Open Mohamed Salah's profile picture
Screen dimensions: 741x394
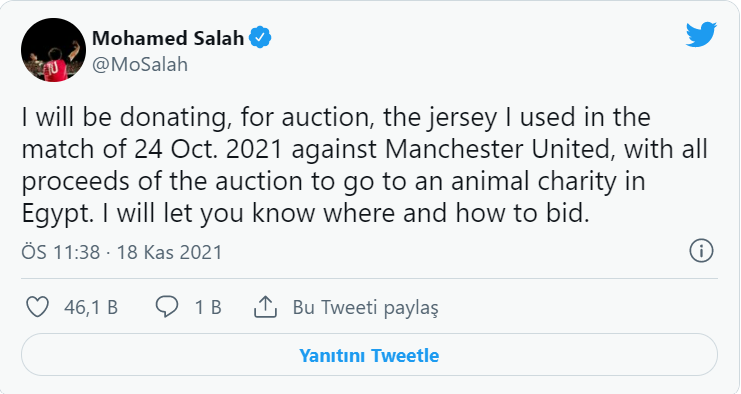pyautogui.click(x=53, y=50)
